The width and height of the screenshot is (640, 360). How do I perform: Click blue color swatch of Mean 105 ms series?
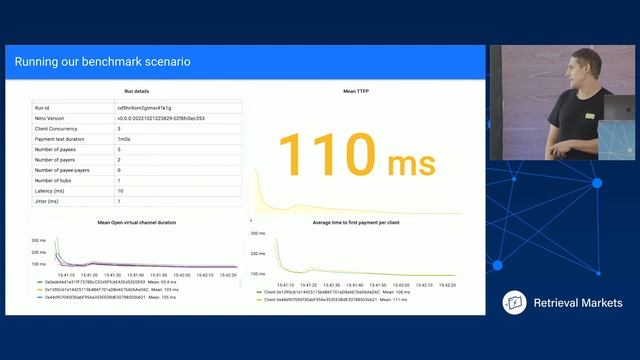[x=40, y=298]
